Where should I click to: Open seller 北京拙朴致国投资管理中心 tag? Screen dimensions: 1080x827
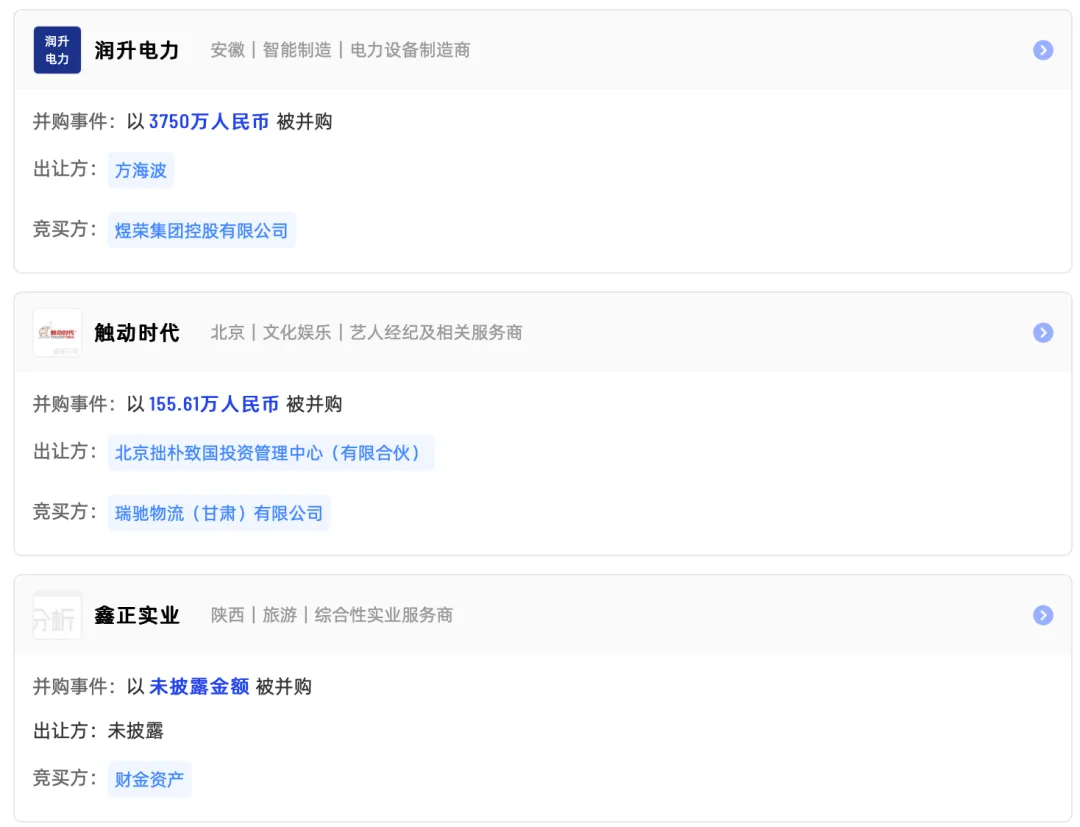[x=270, y=452]
